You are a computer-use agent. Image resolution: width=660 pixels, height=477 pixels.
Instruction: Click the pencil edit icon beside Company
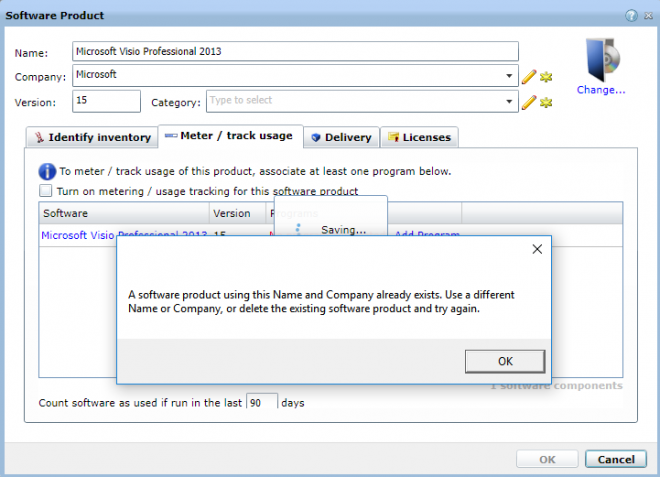click(529, 77)
